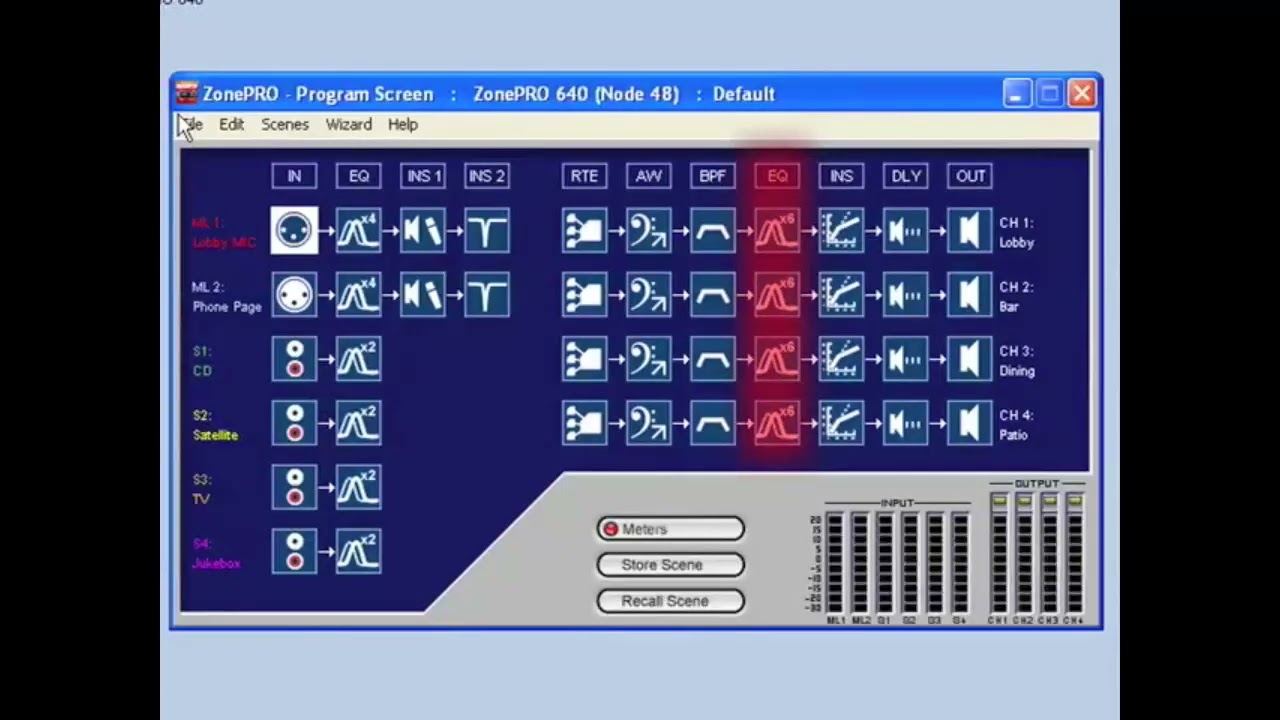This screenshot has height=720, width=1280.
Task: Open the CH 4 Patio output insert module
Action: pyautogui.click(x=841, y=423)
